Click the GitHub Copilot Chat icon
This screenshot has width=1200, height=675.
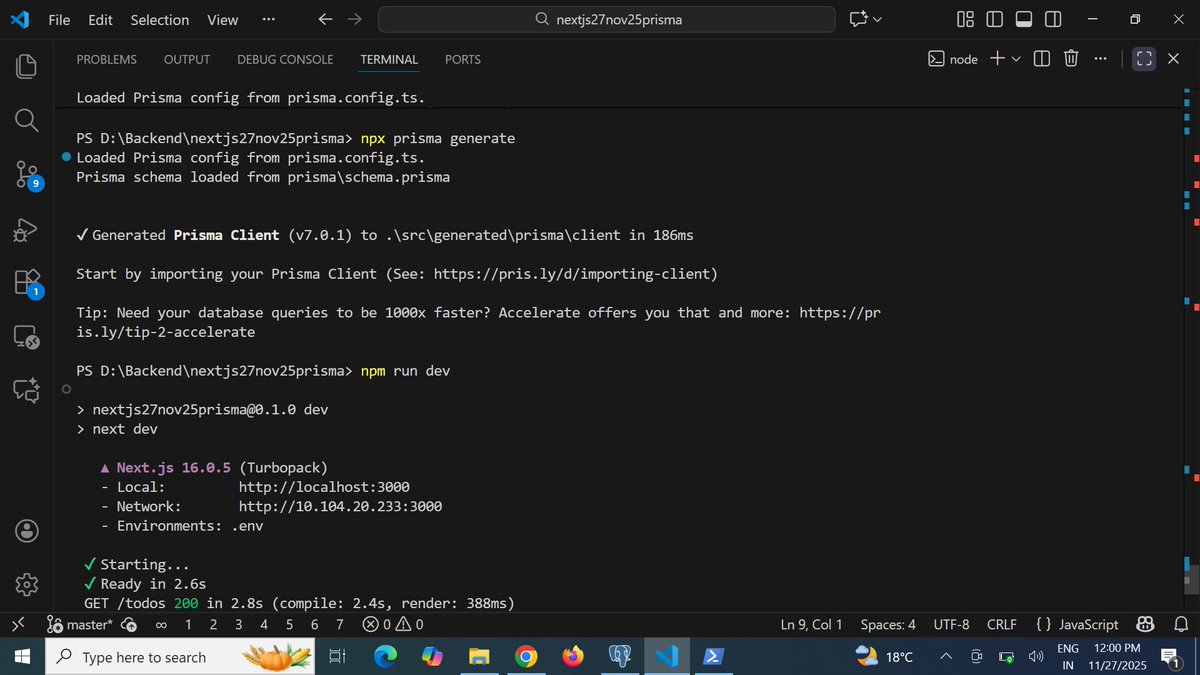(x=26, y=390)
